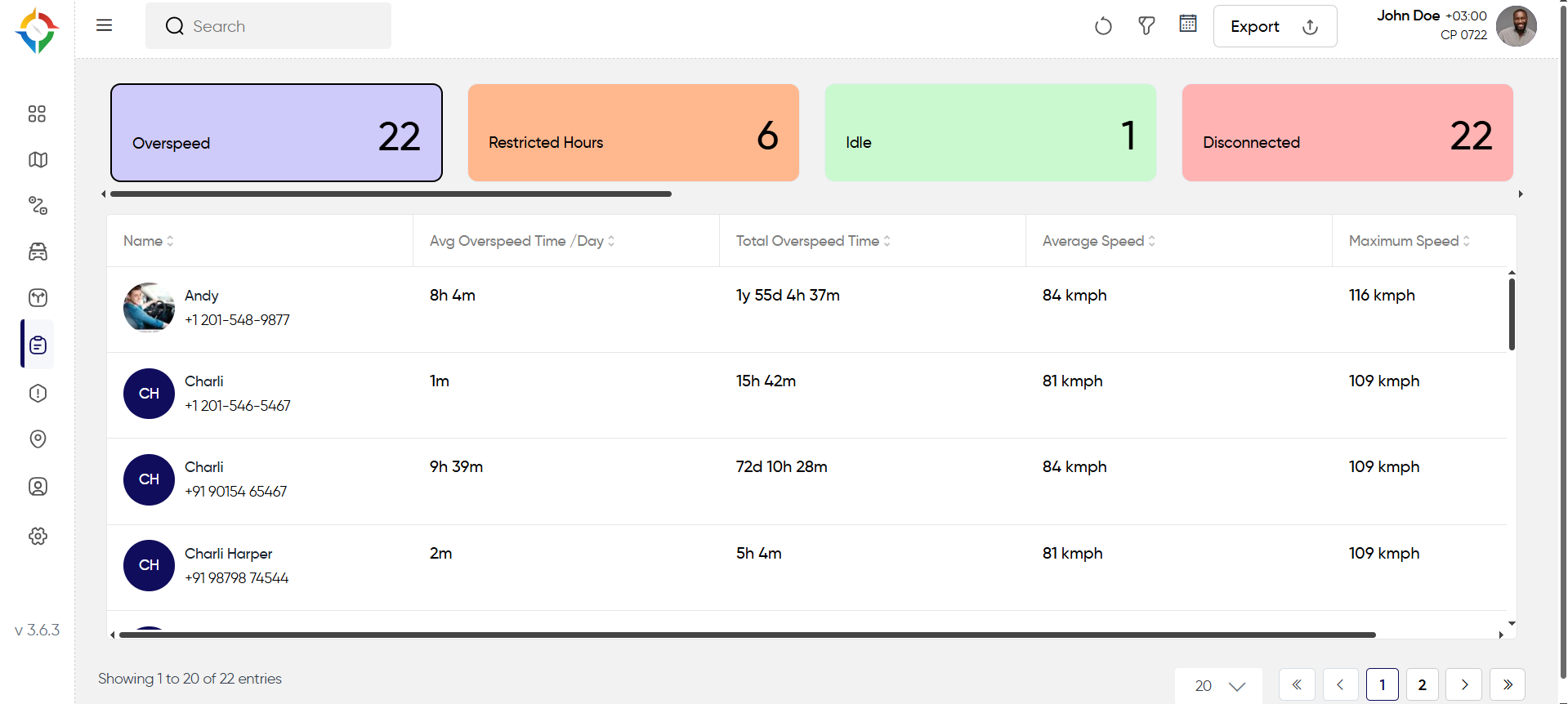Click the table scroll right arrow

1501,635
